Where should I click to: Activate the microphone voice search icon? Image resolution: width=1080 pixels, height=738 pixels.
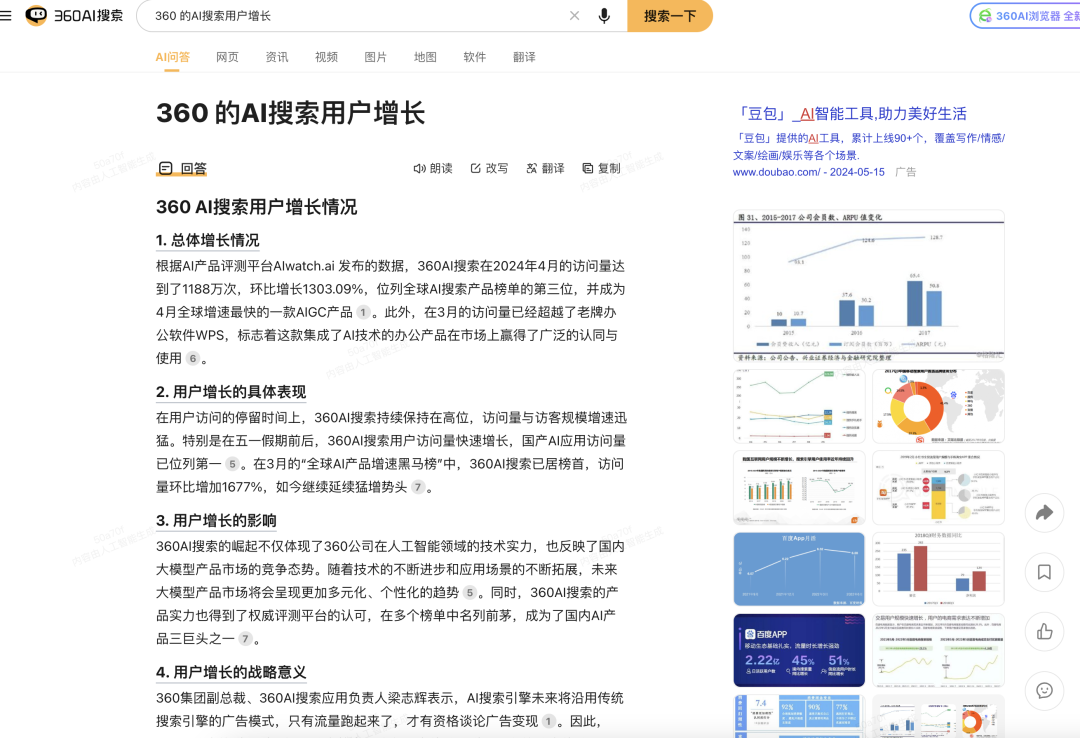click(604, 15)
